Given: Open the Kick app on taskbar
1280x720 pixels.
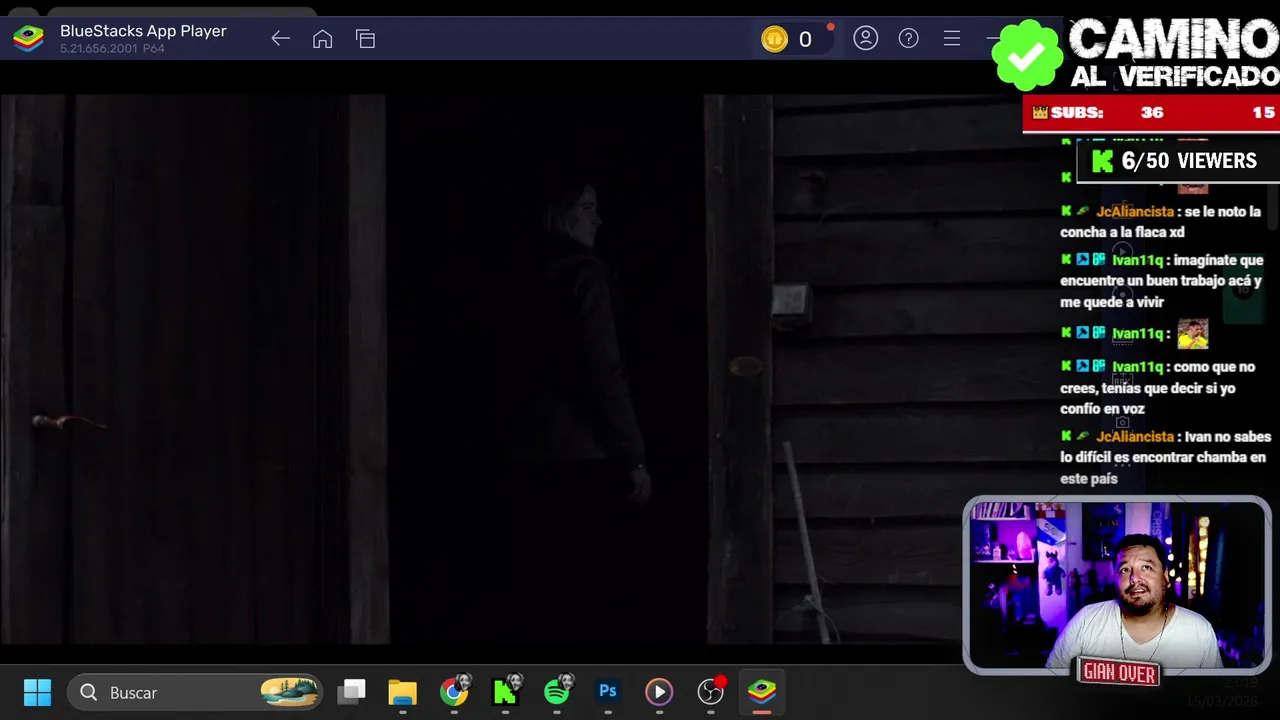Looking at the screenshot, I should point(506,691).
